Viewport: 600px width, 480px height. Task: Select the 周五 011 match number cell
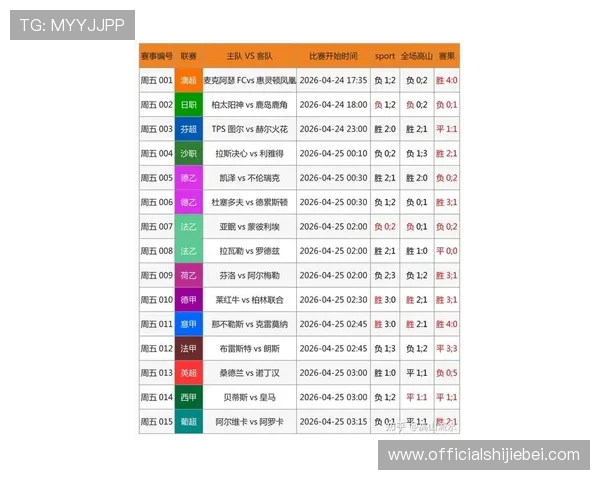(157, 324)
